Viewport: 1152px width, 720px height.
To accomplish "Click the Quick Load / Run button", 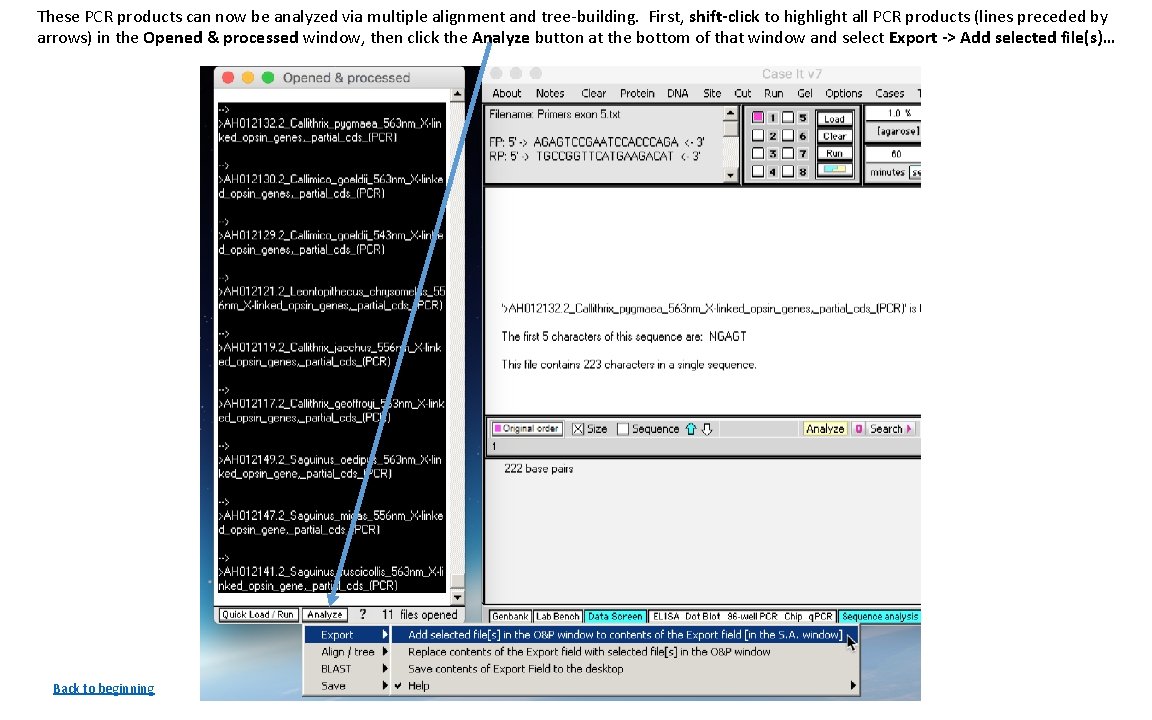I will pos(257,614).
